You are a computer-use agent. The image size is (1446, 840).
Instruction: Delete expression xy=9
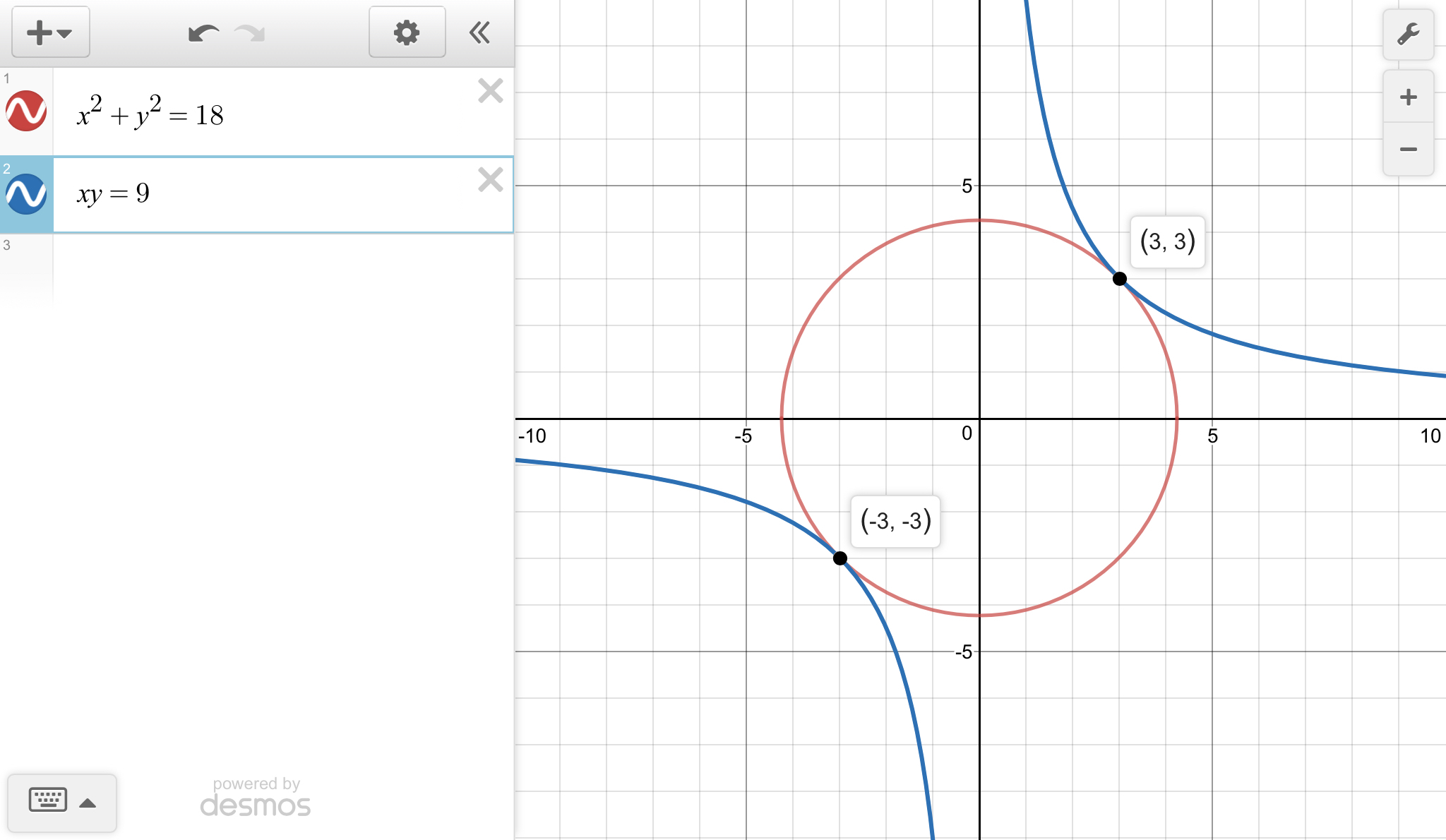(490, 180)
